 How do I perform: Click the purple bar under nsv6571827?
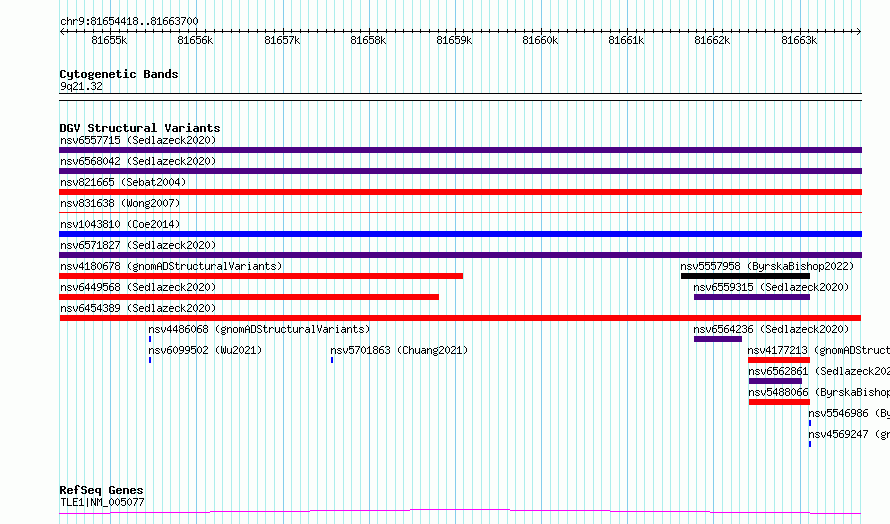tap(460, 255)
